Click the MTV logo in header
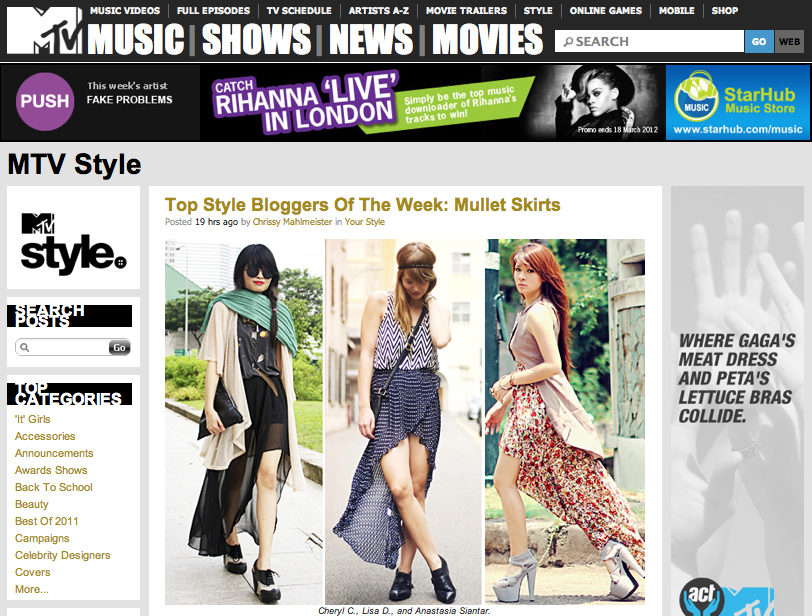Screen dimensions: 812x616 tap(44, 31)
